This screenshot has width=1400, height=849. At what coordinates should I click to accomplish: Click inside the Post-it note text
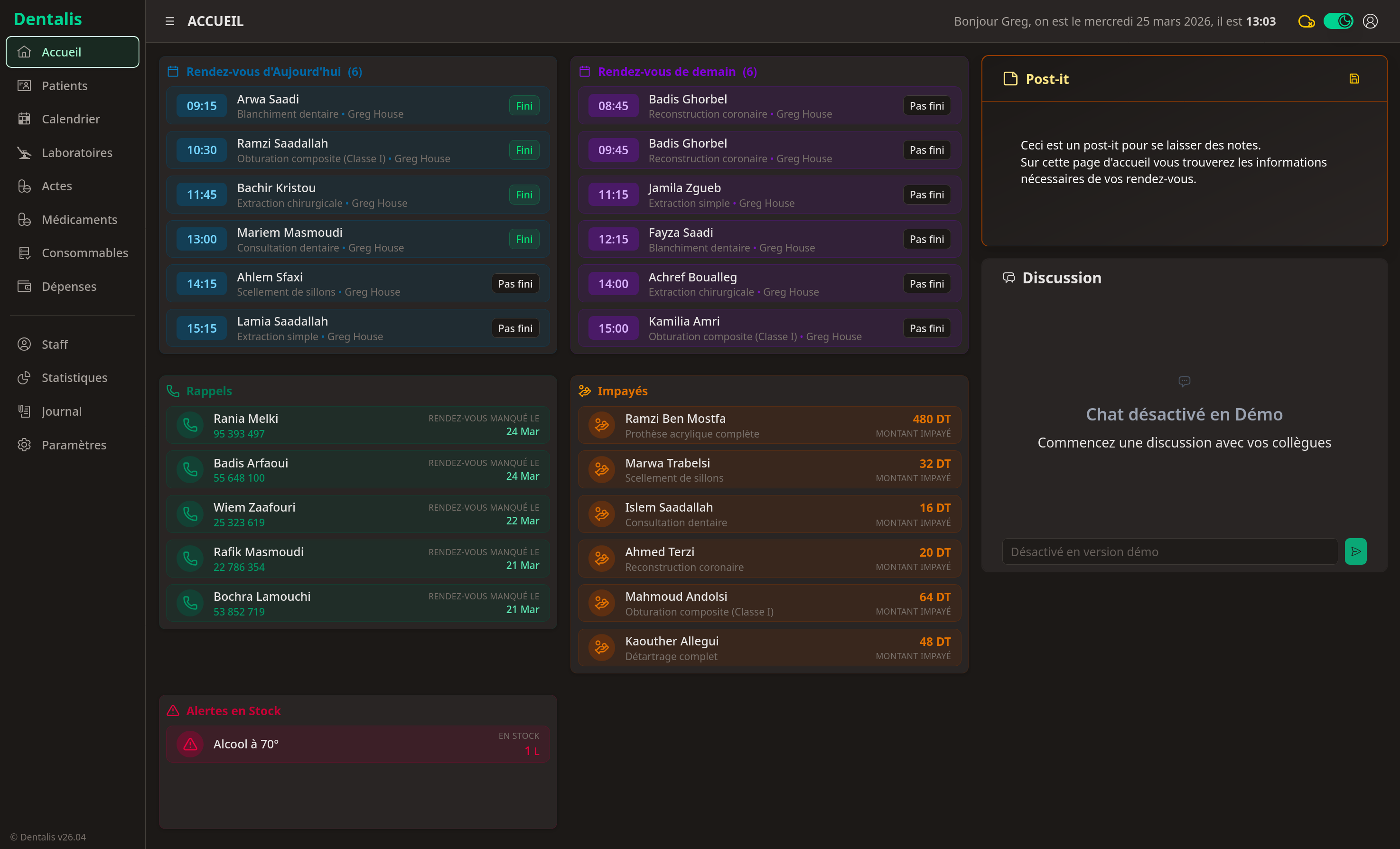pos(1173,162)
